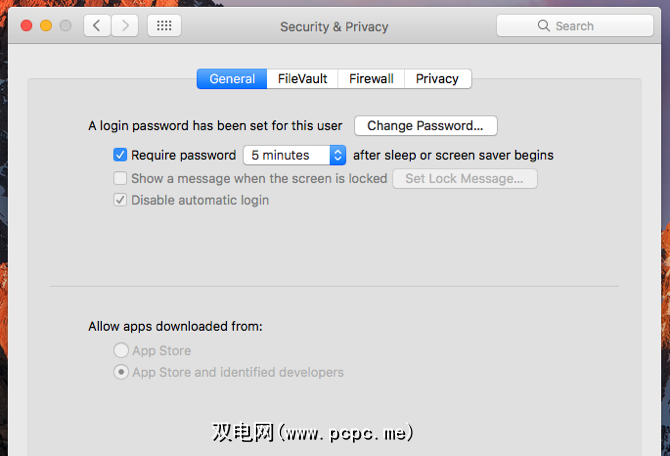Minimize the window with yellow button
The width and height of the screenshot is (670, 456).
pyautogui.click(x=46, y=25)
